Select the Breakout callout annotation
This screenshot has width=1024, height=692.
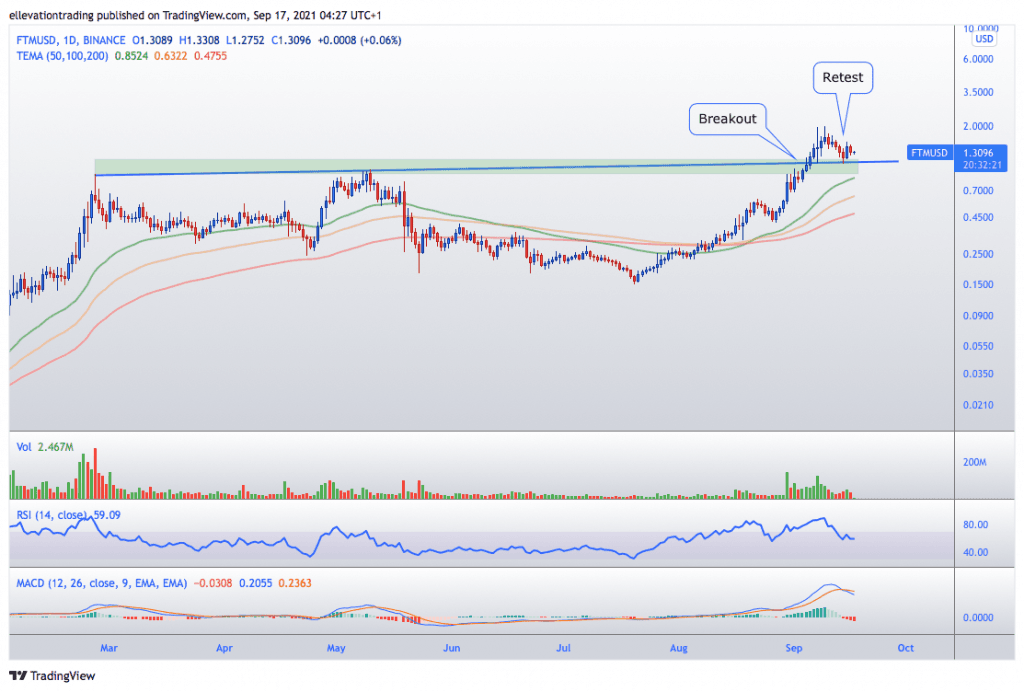coord(727,119)
